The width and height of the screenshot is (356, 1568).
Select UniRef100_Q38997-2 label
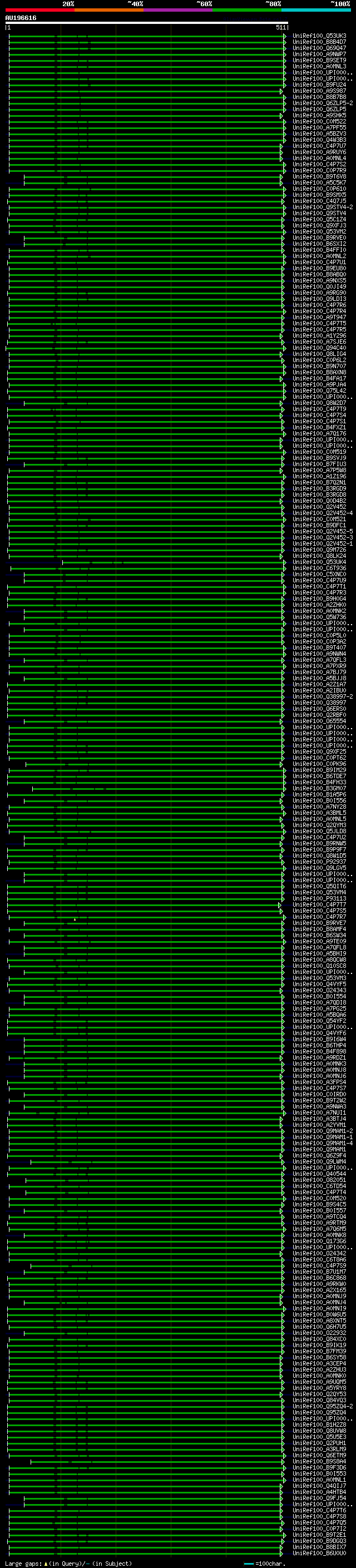[x=323, y=696]
